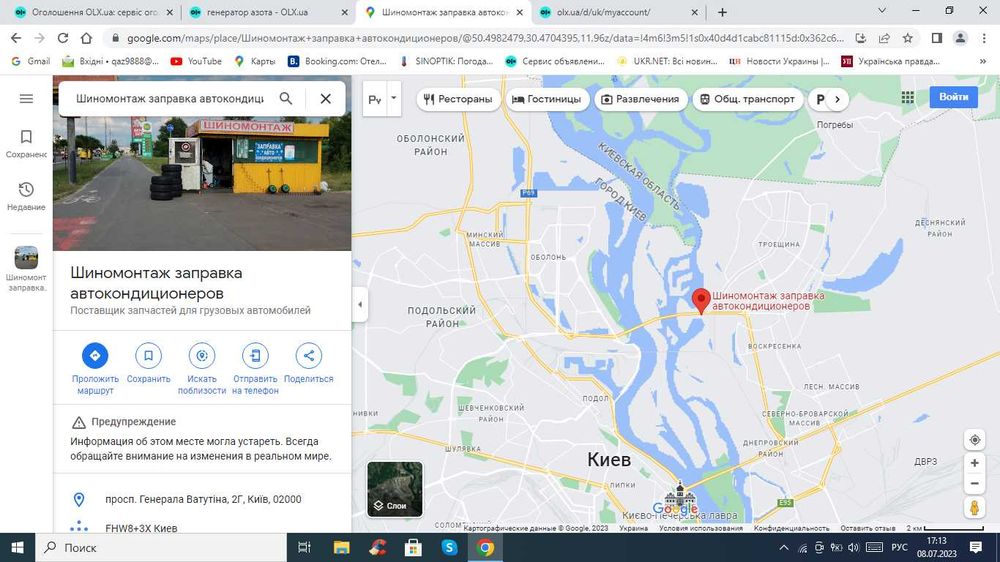Viewport: 1000px width, 562px height.
Task: Open the SINOPTIK: Погода bookmark
Action: click(446, 61)
